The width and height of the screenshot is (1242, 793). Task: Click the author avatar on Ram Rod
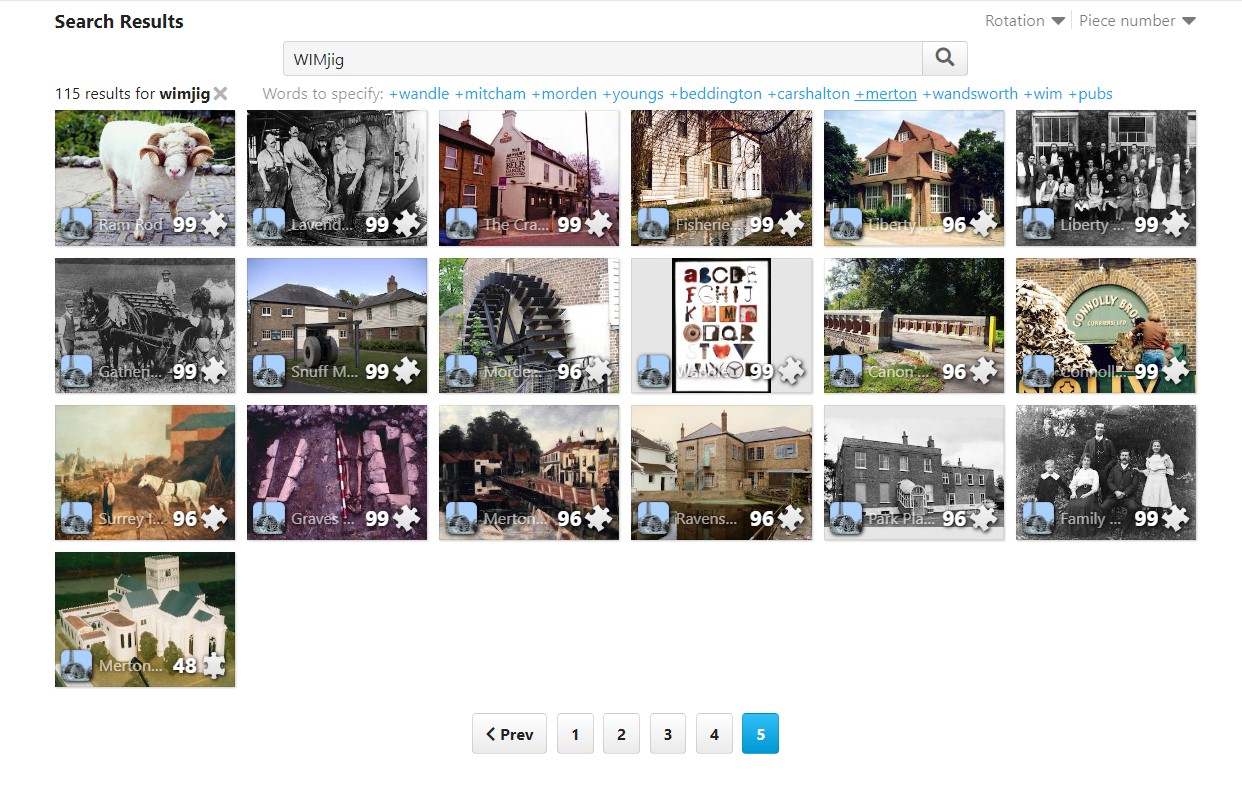click(77, 224)
